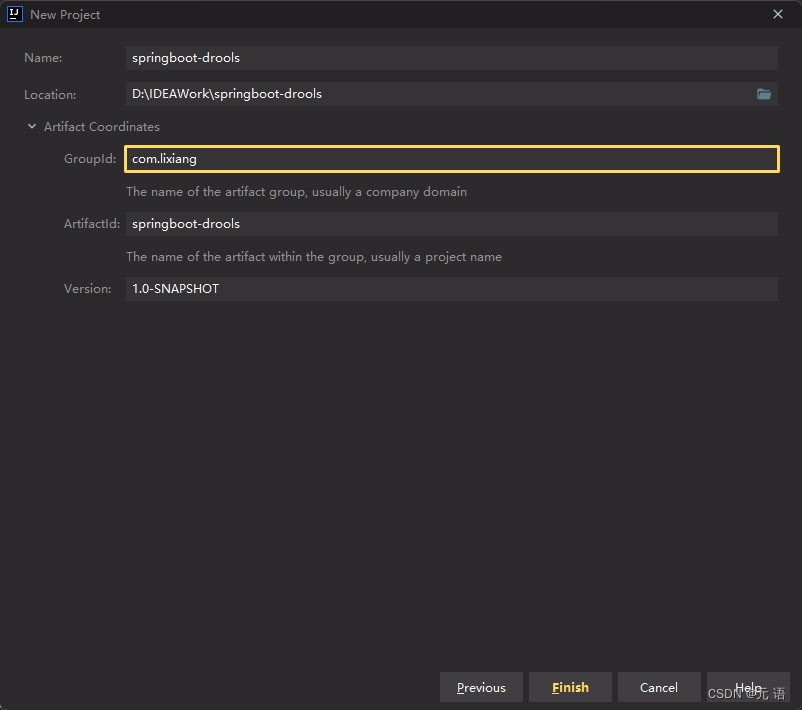
Task: Click the Version field showing 1.0-SNAPSHOT
Action: (451, 289)
